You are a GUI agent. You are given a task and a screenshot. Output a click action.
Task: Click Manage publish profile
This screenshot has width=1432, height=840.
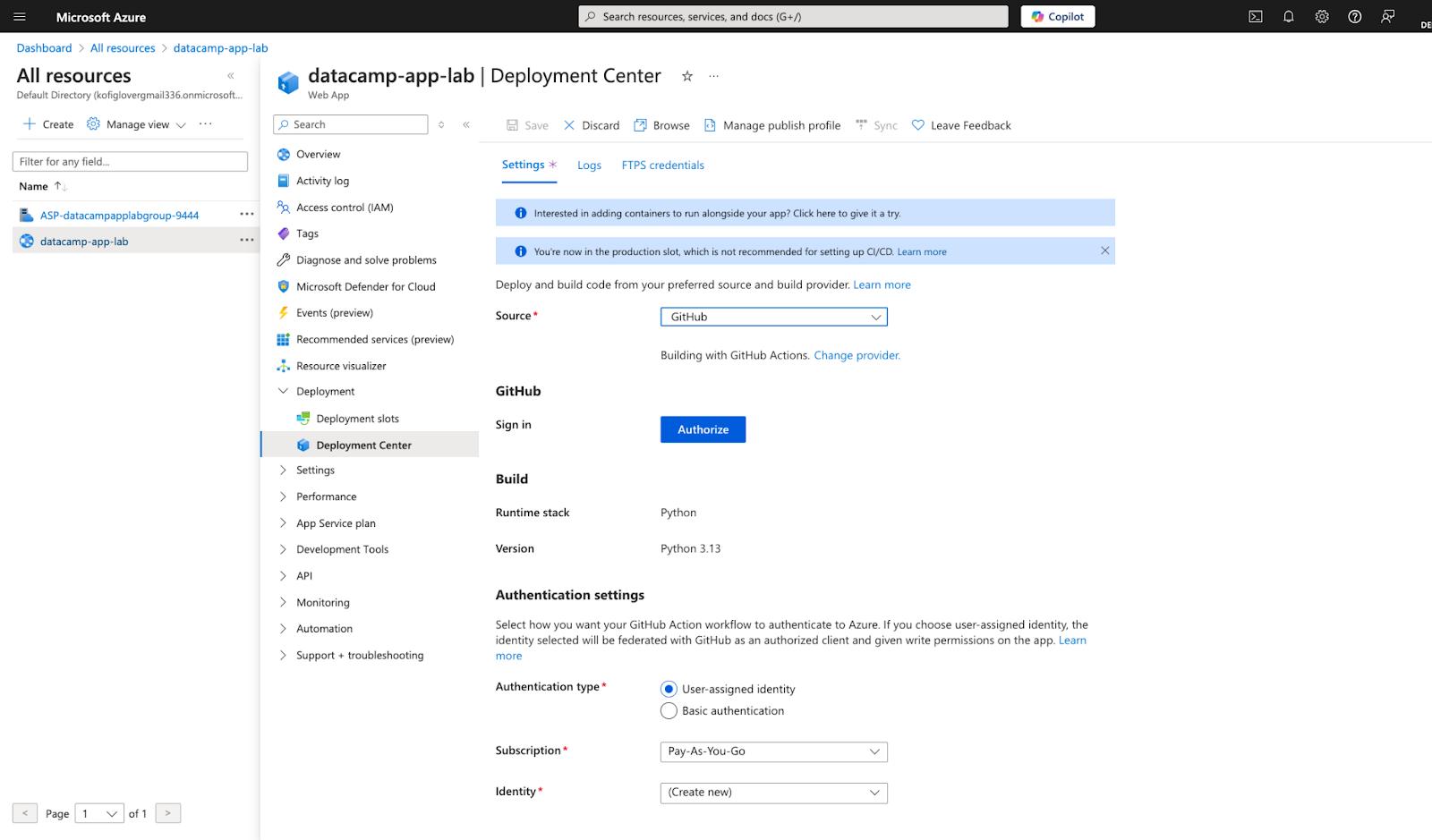772,125
